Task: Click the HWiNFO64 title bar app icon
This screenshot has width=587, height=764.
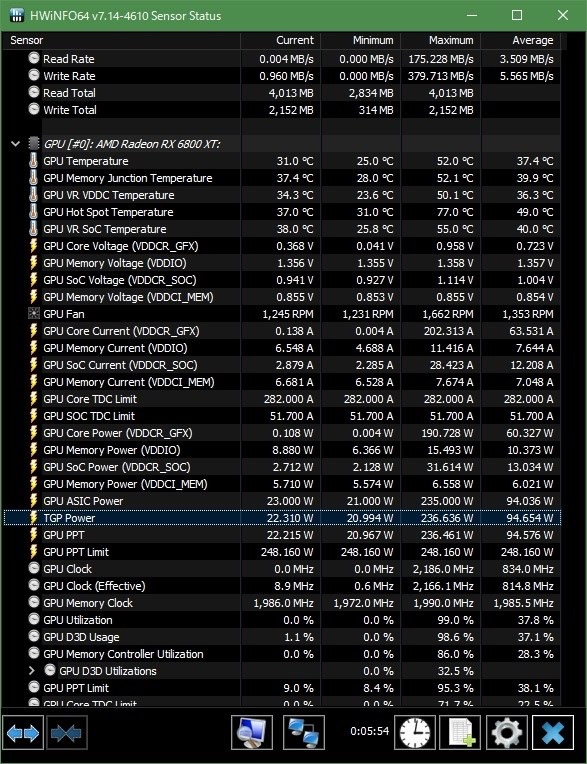Action: [x=16, y=16]
